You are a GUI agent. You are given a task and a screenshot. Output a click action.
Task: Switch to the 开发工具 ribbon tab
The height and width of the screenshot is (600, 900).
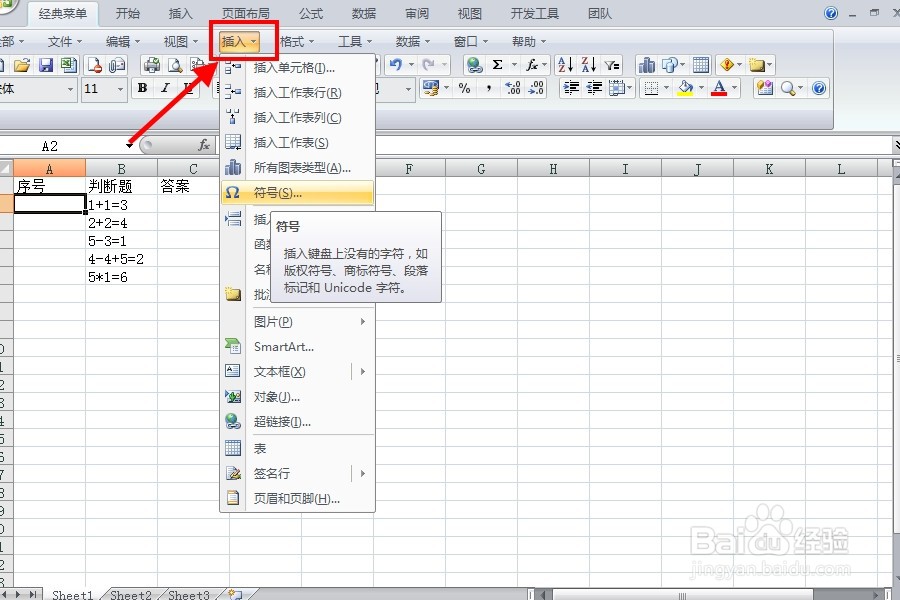(x=534, y=13)
